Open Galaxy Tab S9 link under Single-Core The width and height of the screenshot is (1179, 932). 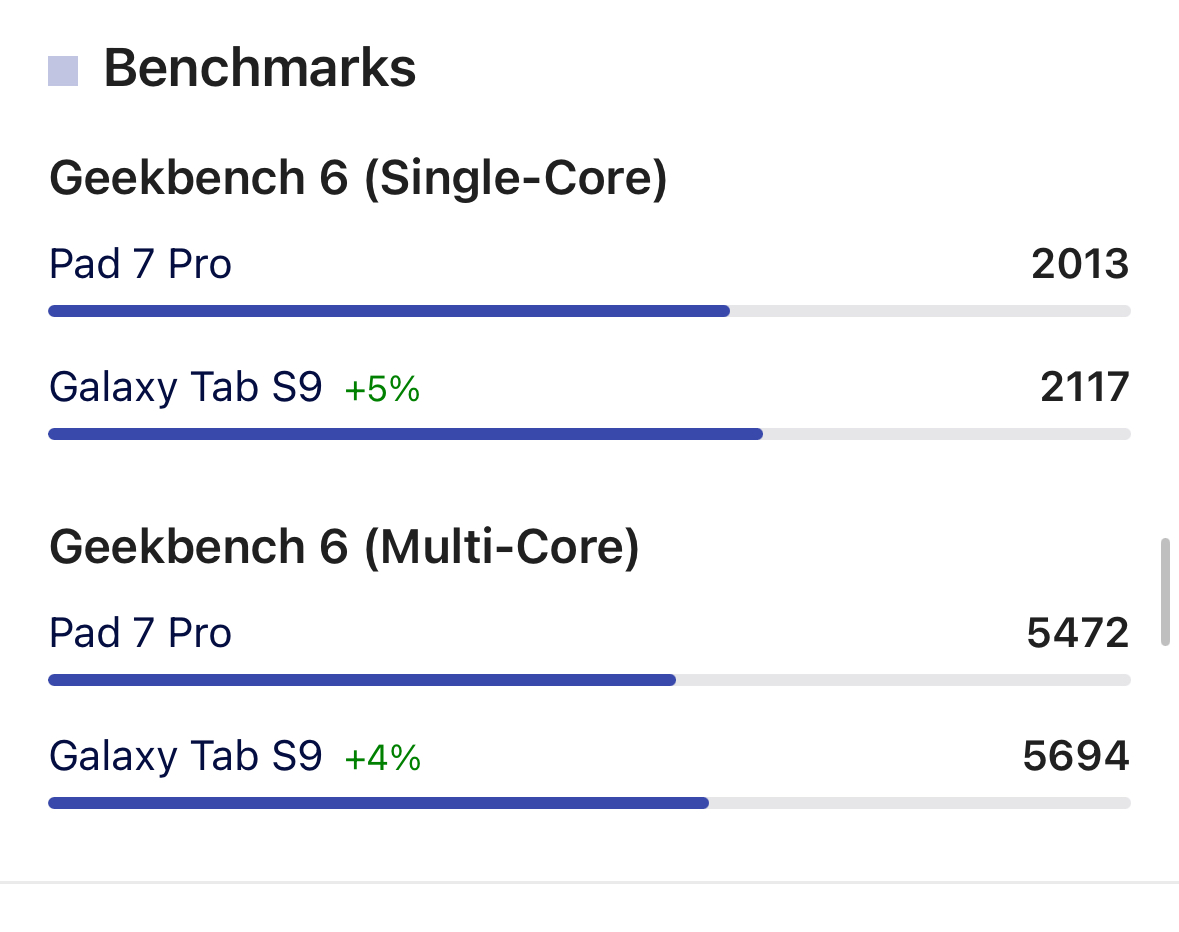coord(185,387)
